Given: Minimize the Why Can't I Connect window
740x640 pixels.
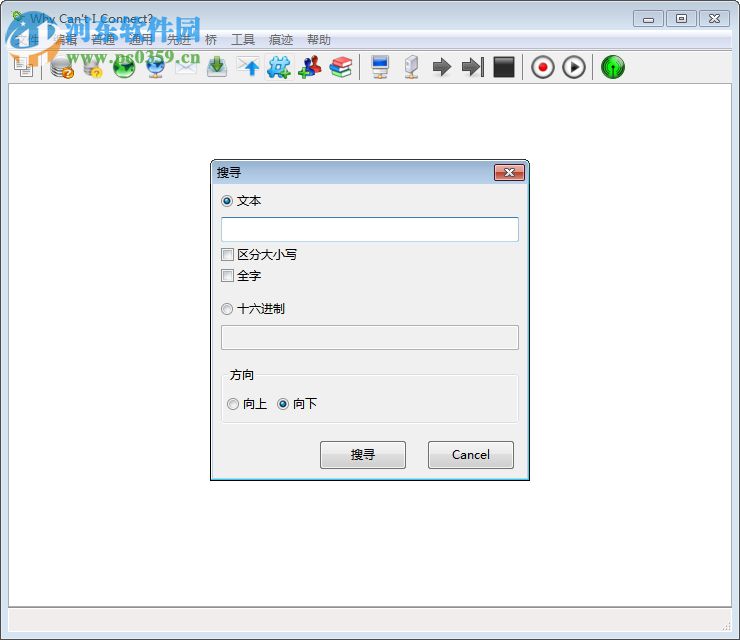Looking at the screenshot, I should point(648,19).
